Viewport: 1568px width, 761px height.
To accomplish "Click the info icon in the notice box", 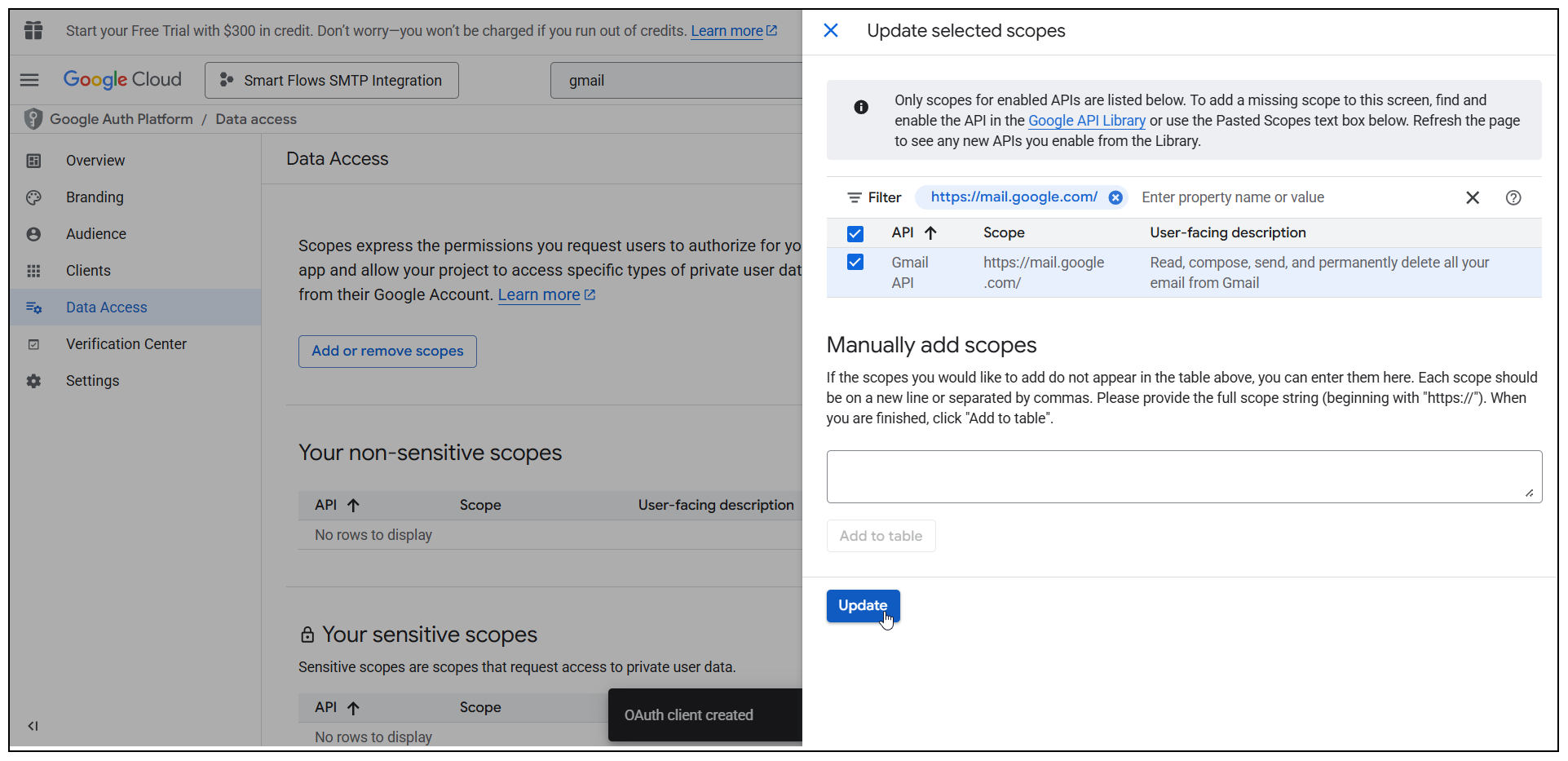I will (x=861, y=107).
